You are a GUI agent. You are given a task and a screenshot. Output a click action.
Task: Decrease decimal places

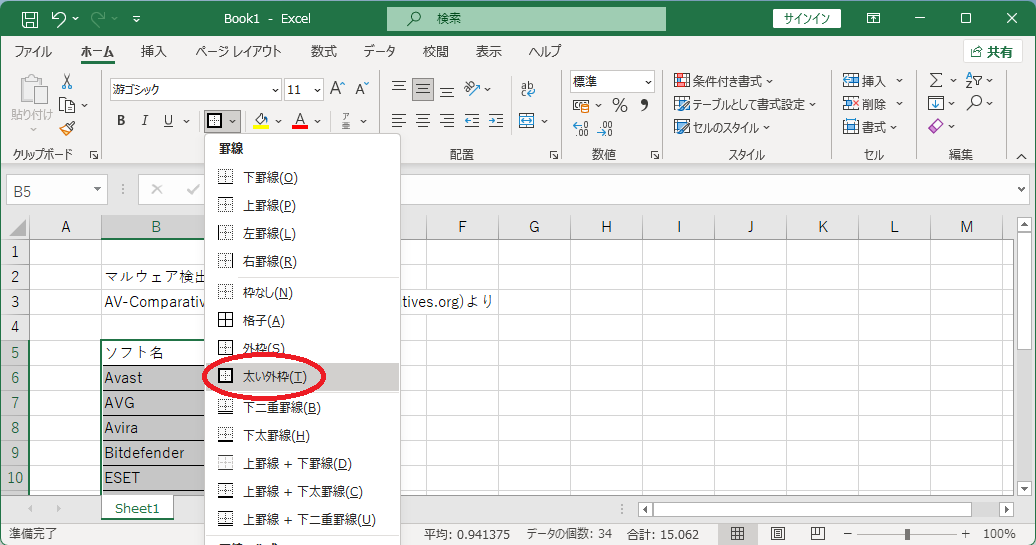click(x=605, y=128)
